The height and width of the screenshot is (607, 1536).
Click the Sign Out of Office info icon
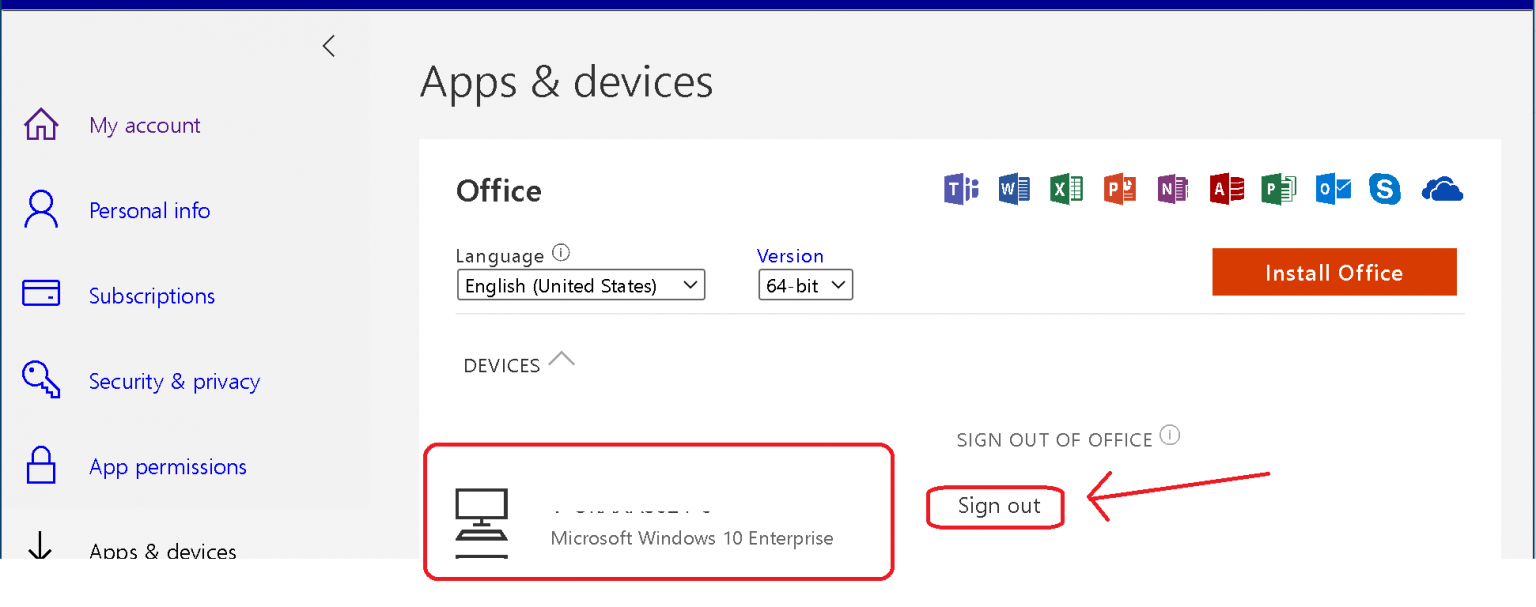tap(1170, 434)
